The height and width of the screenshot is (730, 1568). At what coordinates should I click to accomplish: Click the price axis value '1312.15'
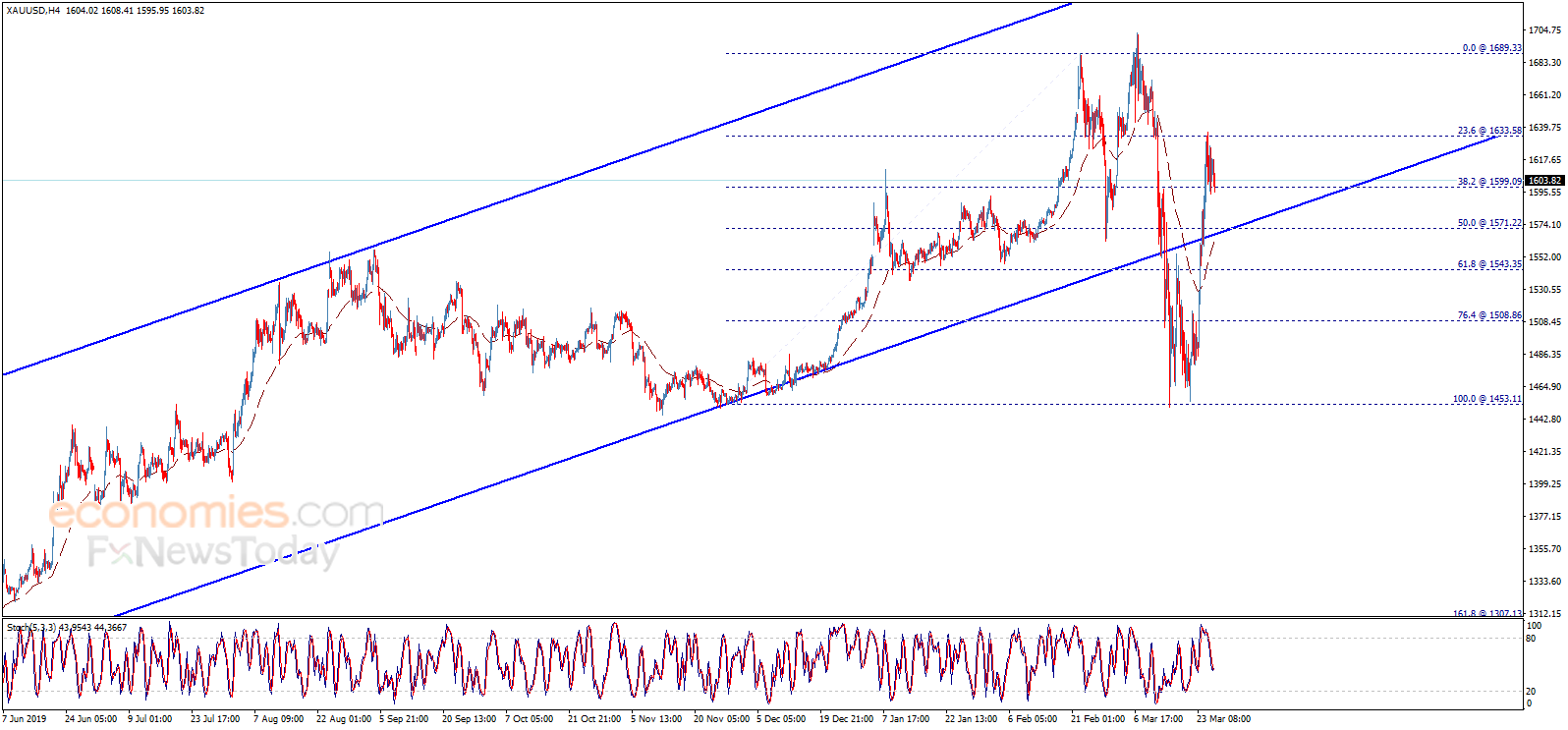(1544, 613)
